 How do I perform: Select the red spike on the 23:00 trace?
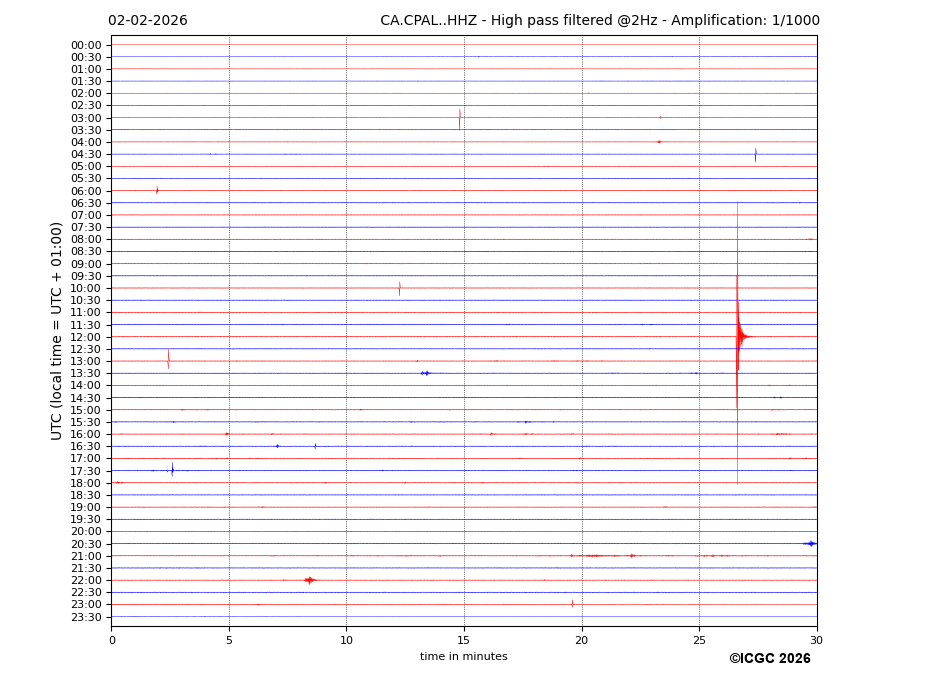pos(572,604)
